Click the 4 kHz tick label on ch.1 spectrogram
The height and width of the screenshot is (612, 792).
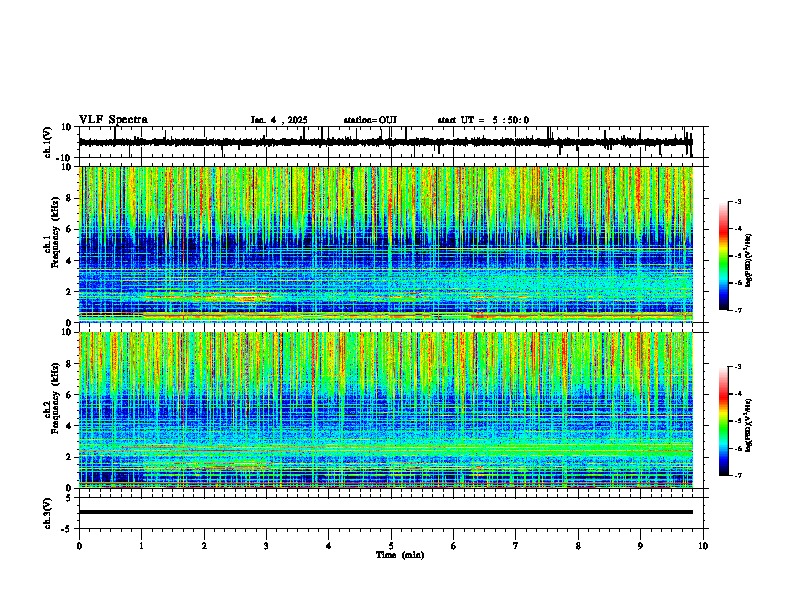point(69,261)
